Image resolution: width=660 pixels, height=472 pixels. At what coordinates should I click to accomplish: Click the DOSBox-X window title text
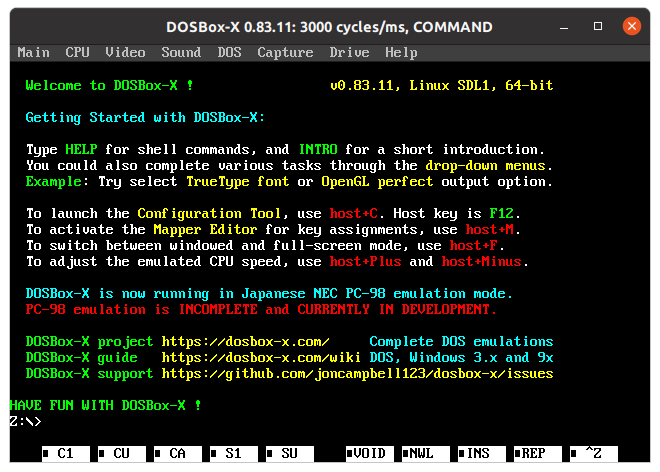point(329,27)
